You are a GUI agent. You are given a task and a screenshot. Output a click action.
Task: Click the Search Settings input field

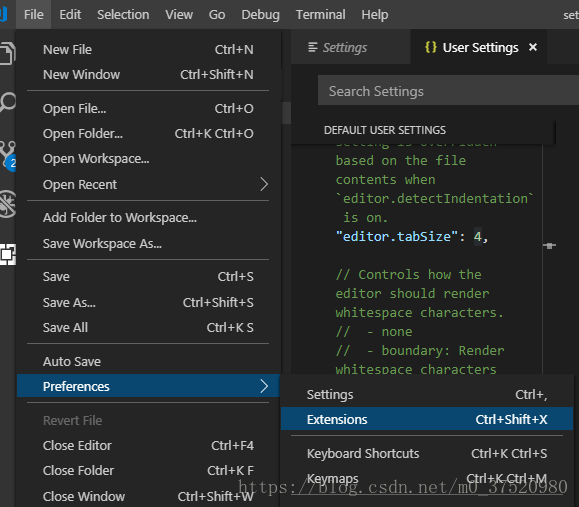(x=448, y=91)
